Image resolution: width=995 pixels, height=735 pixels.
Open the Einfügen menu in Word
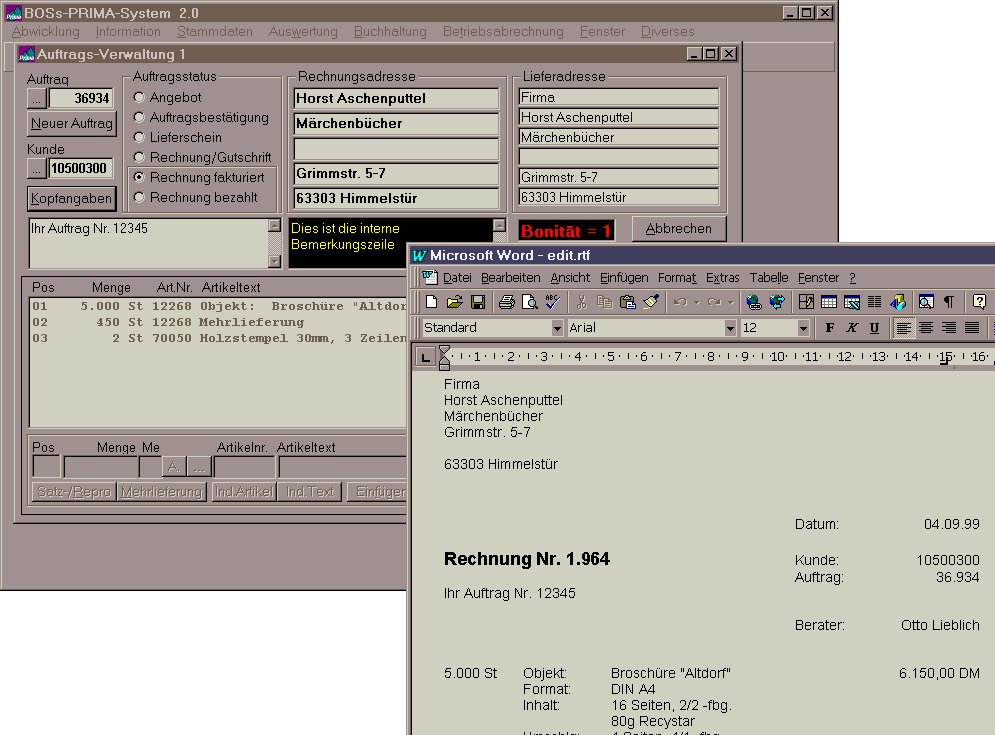pos(624,277)
